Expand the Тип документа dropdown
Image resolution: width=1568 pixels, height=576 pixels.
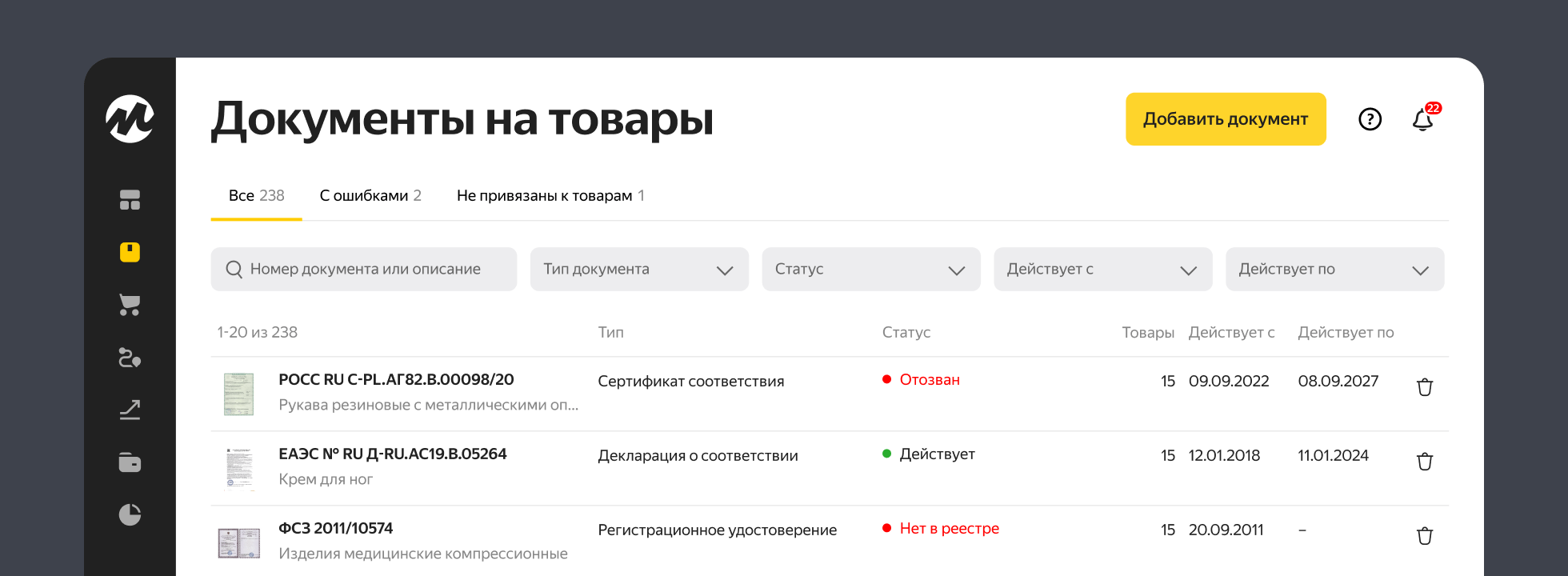[x=638, y=270]
